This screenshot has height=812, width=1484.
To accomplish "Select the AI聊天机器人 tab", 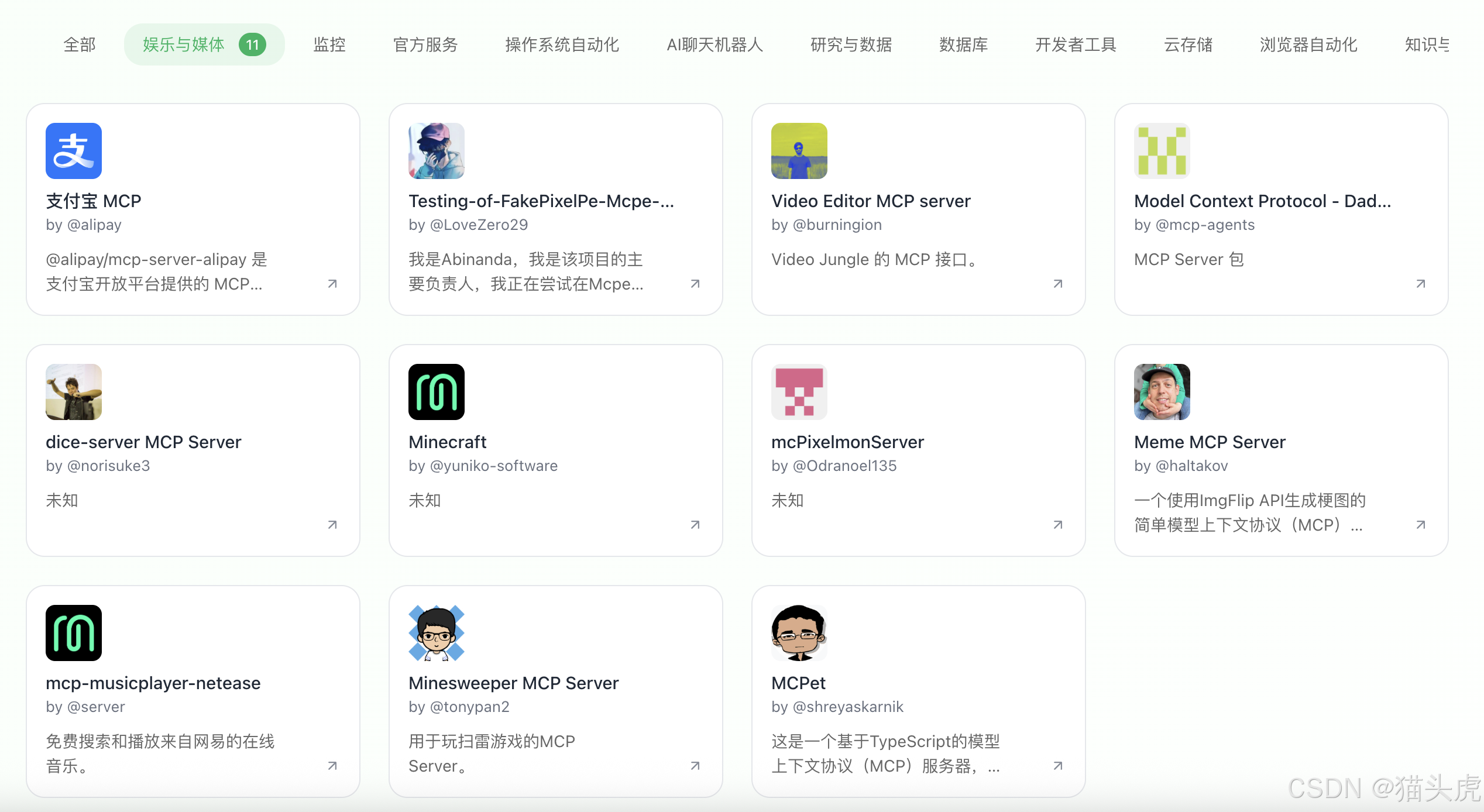I will click(714, 44).
